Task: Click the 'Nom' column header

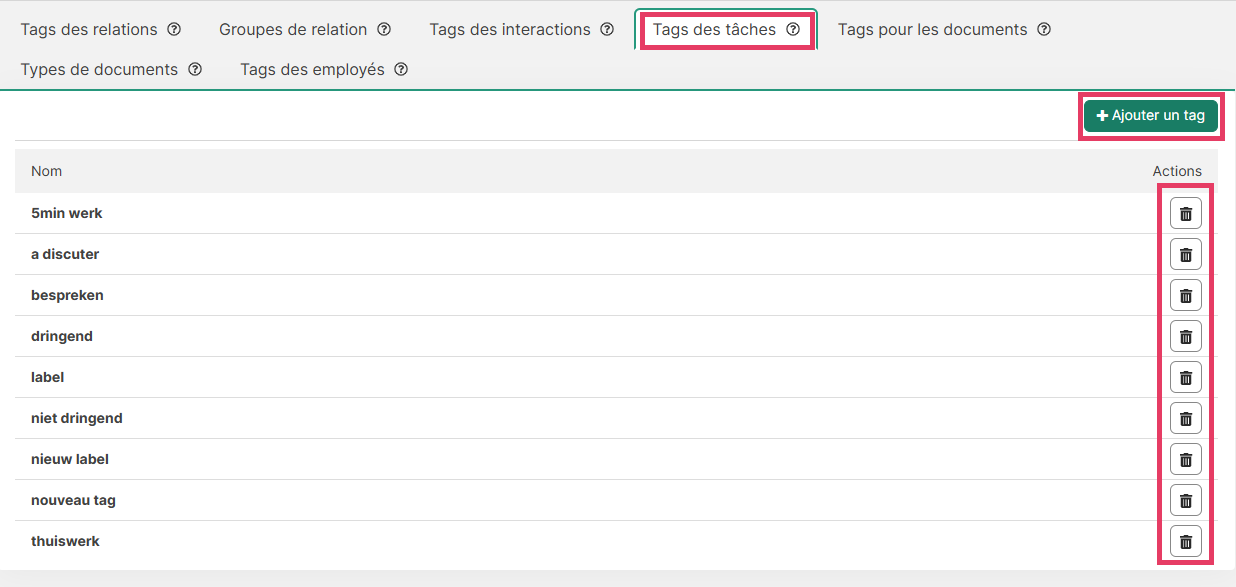Action: click(47, 171)
